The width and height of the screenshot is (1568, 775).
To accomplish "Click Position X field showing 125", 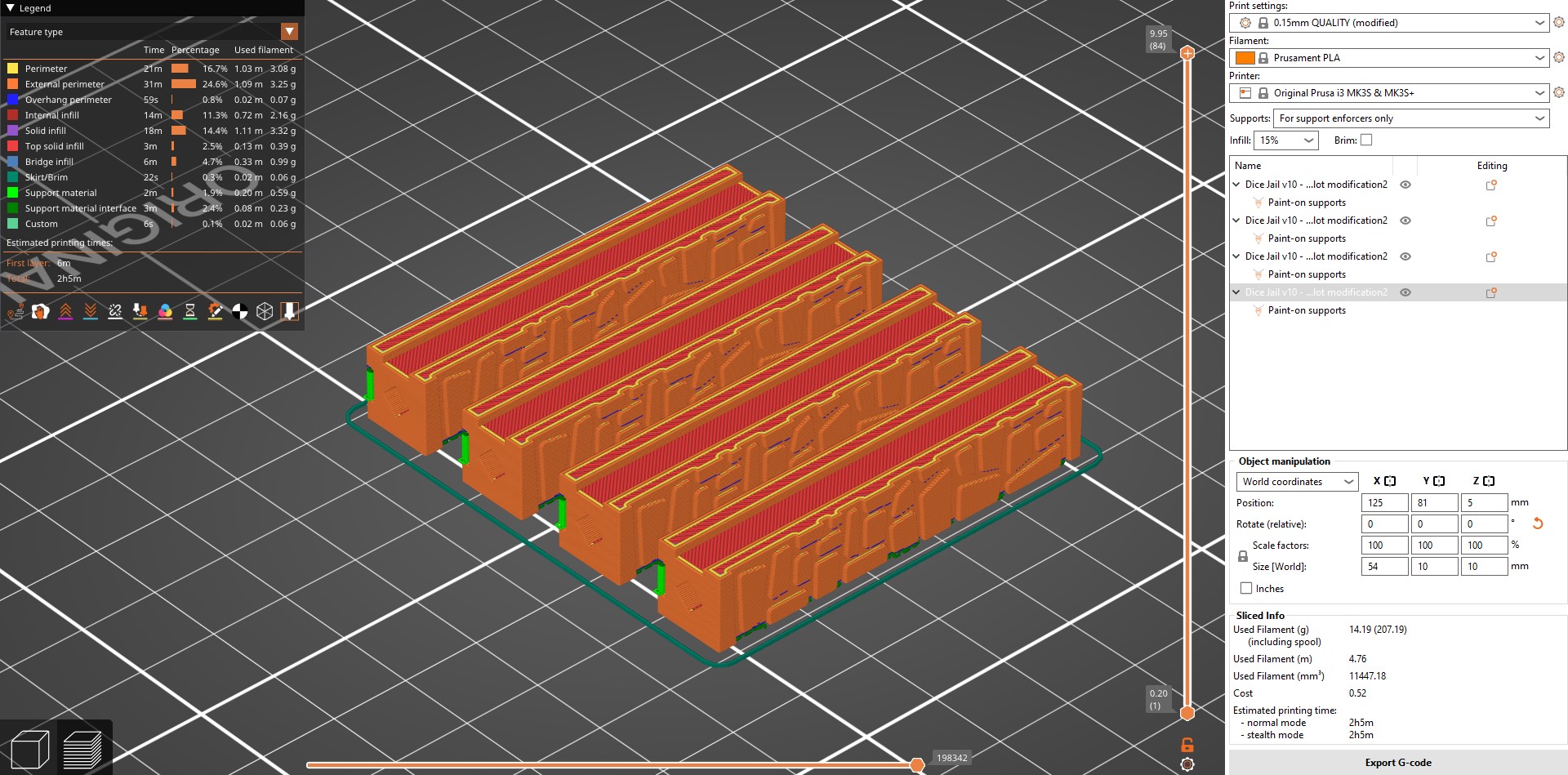I will click(x=1384, y=503).
